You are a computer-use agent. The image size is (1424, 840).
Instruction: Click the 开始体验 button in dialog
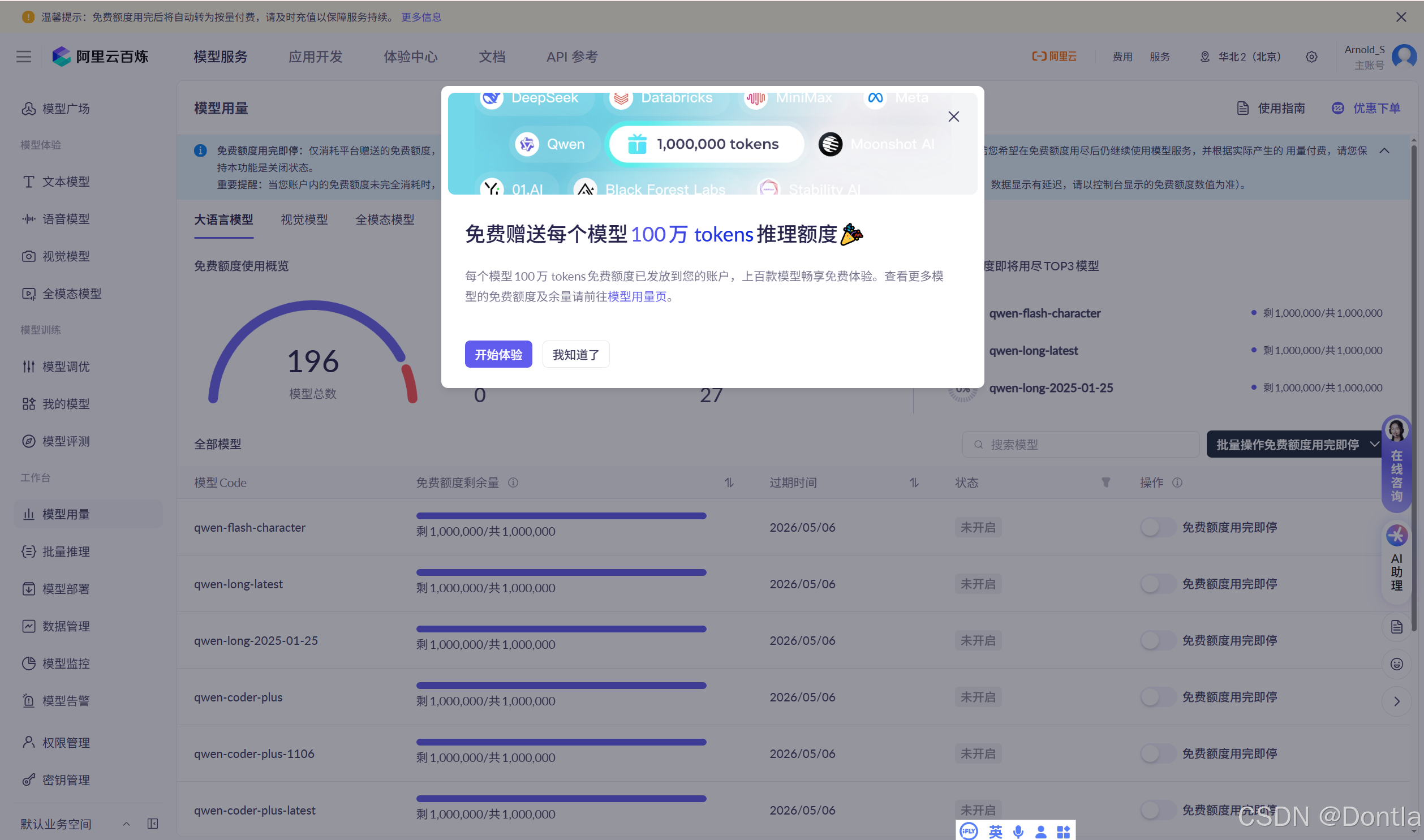point(498,354)
